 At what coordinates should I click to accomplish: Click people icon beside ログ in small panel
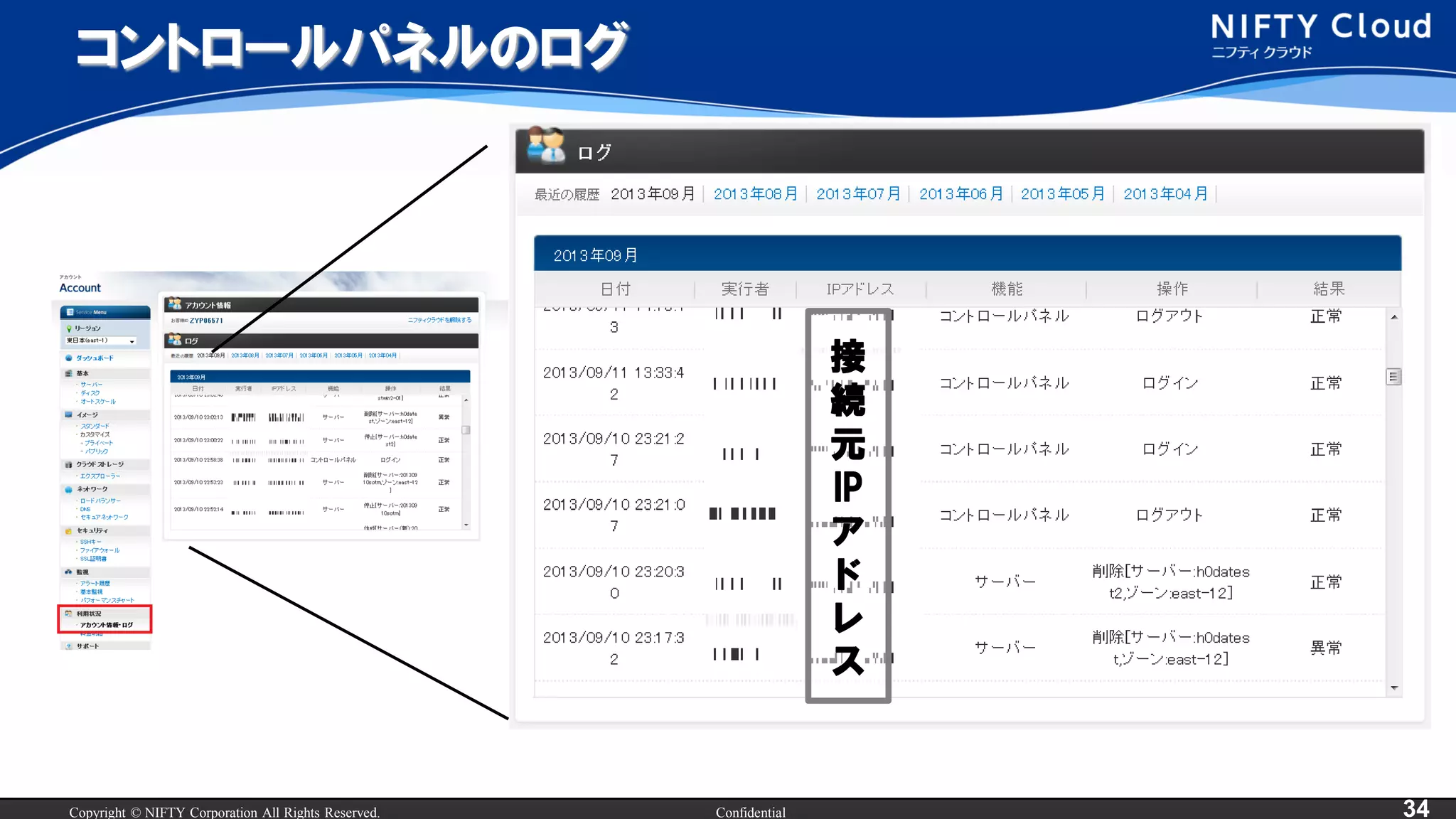pos(175,340)
